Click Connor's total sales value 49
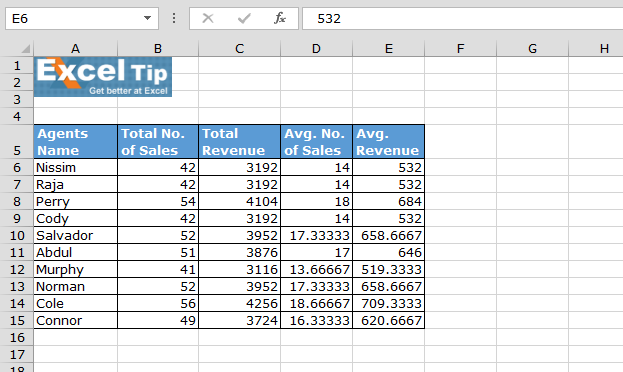The width and height of the screenshot is (623, 372). [158, 320]
